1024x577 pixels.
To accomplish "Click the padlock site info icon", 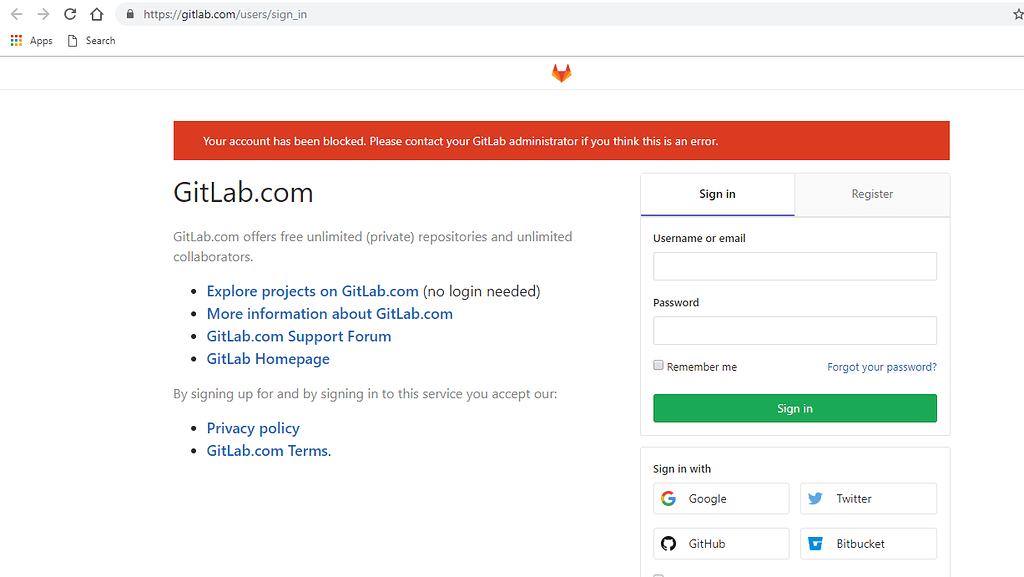I will pos(130,15).
